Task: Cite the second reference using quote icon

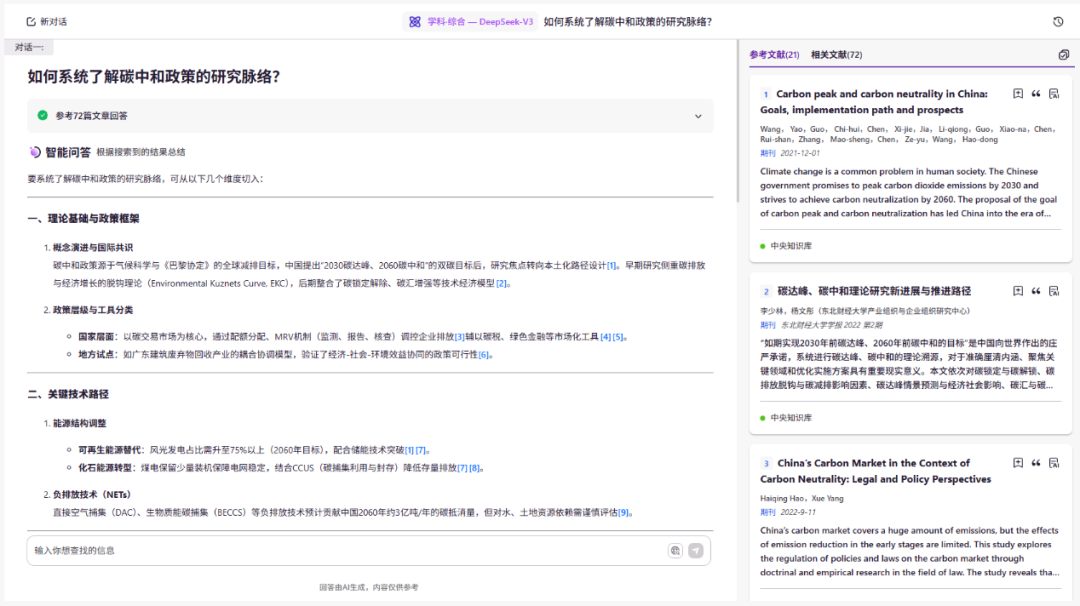Action: coord(1036,291)
